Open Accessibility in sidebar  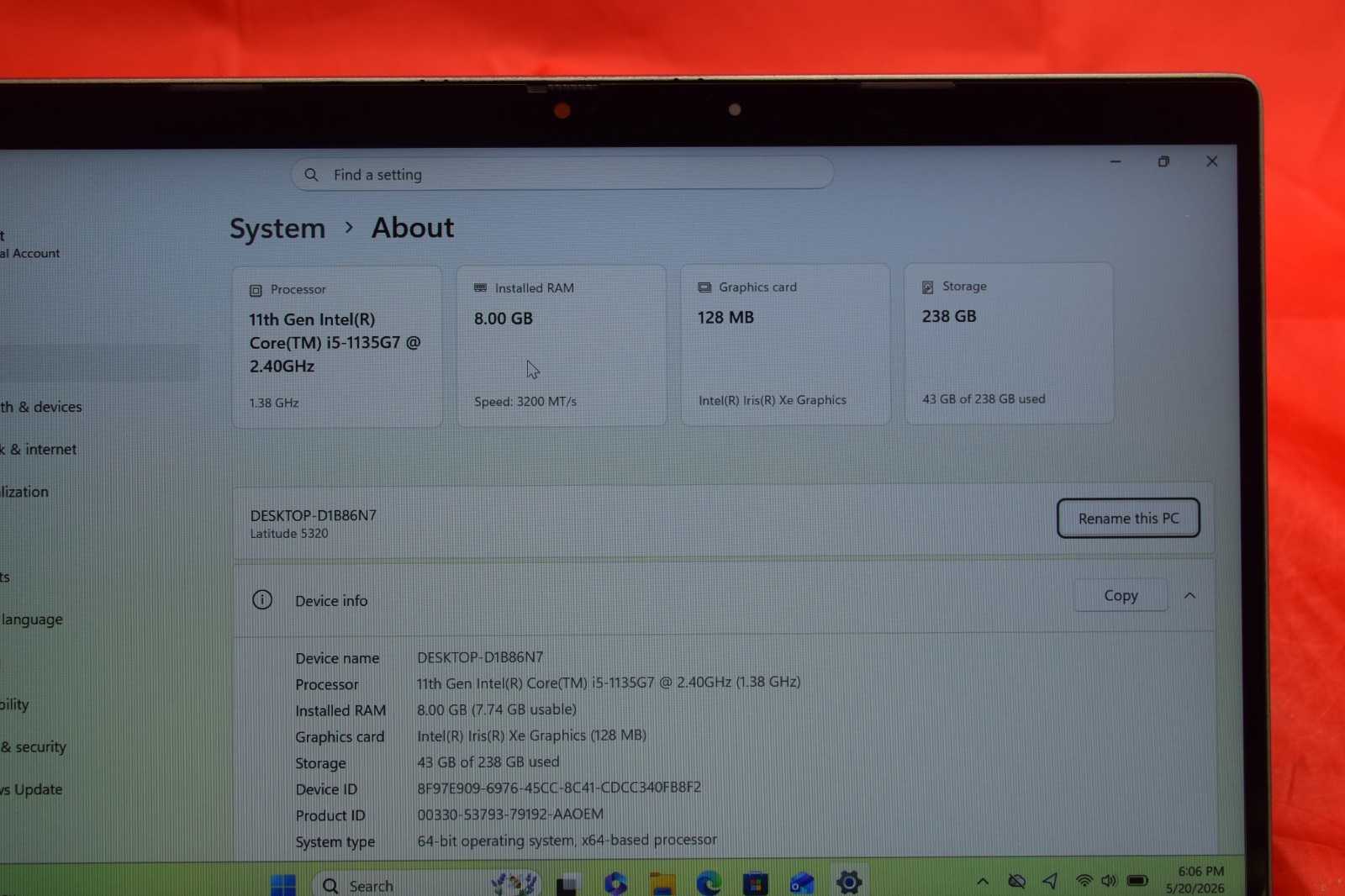coord(14,704)
